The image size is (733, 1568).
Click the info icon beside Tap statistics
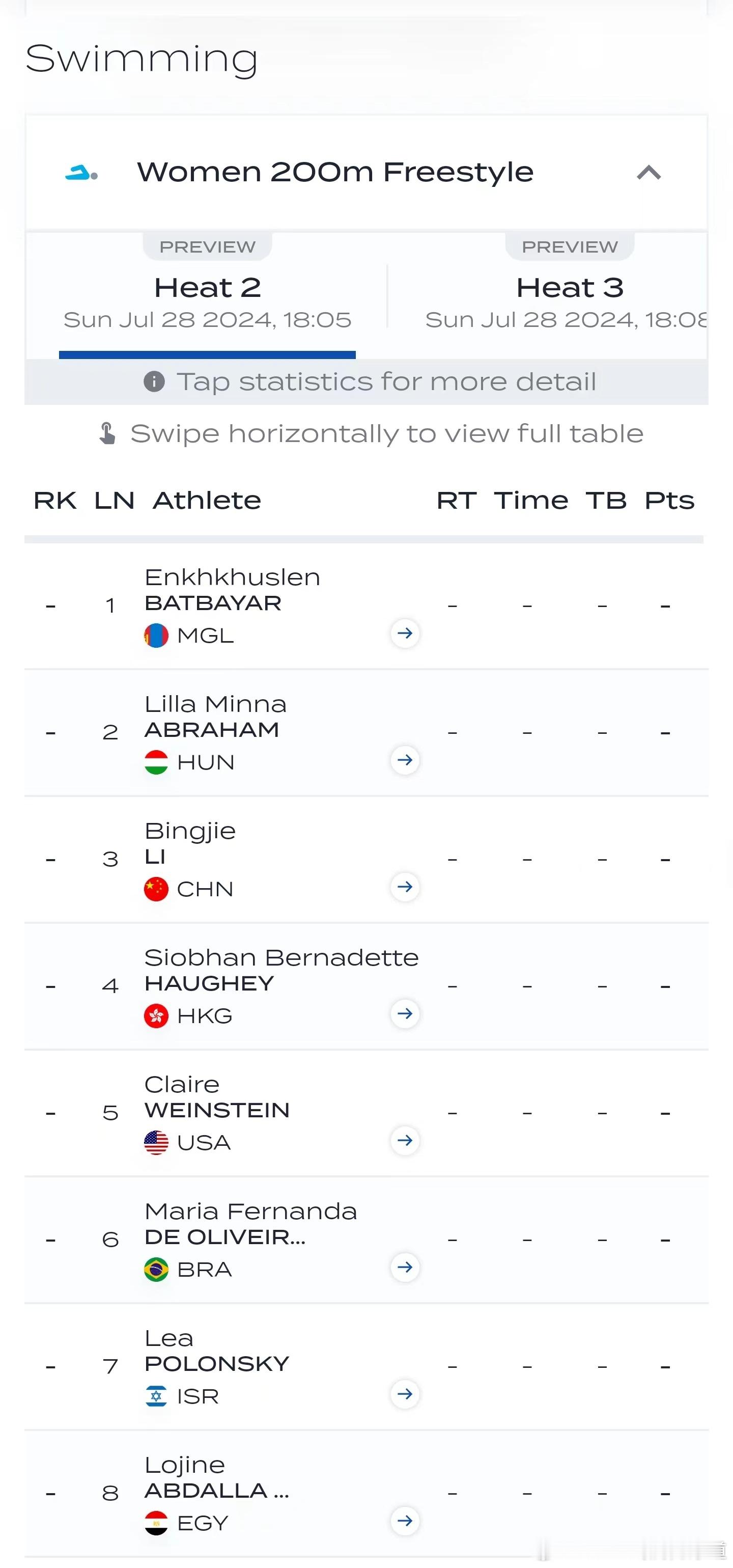tap(154, 381)
